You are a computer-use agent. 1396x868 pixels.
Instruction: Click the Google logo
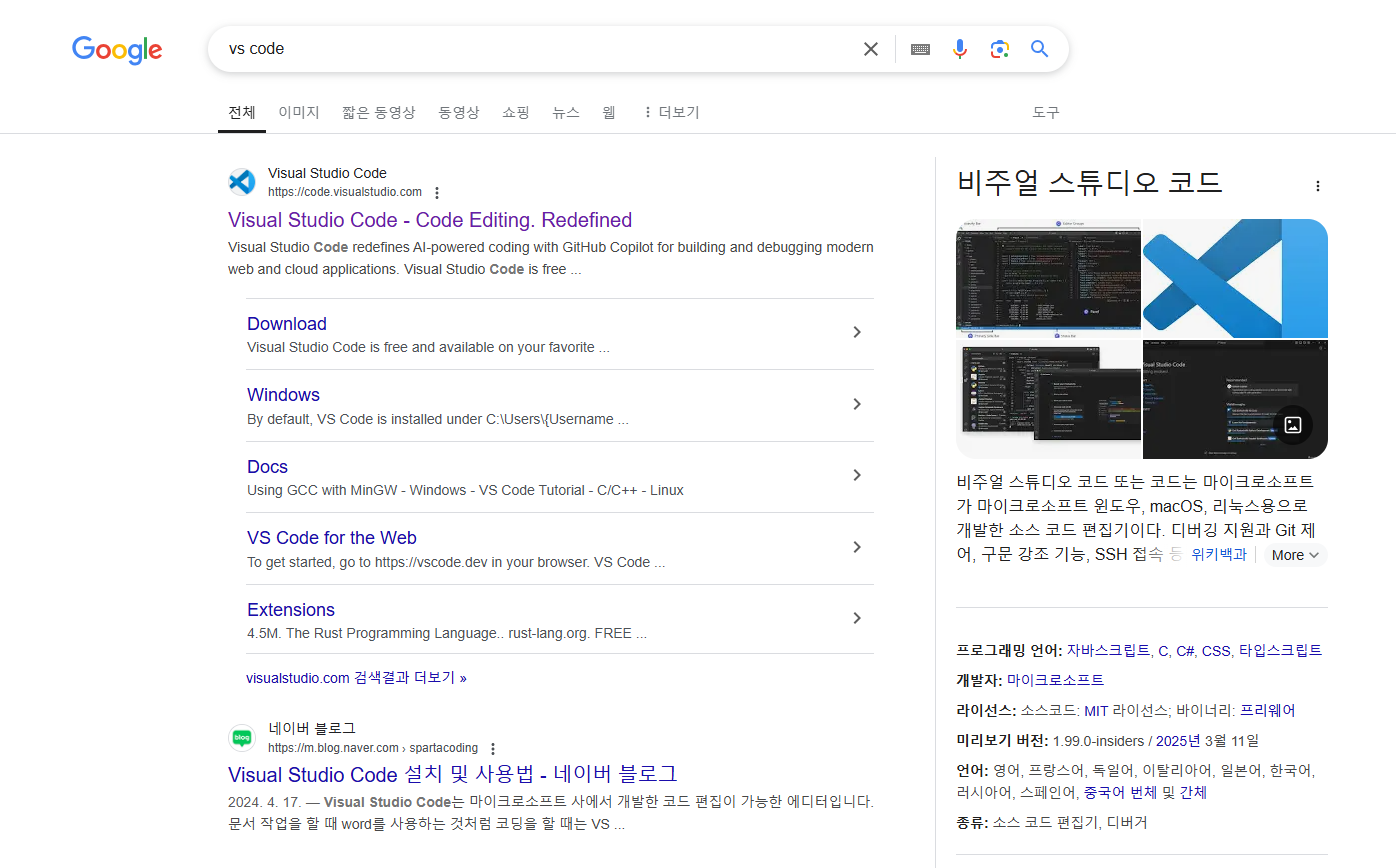point(117,50)
